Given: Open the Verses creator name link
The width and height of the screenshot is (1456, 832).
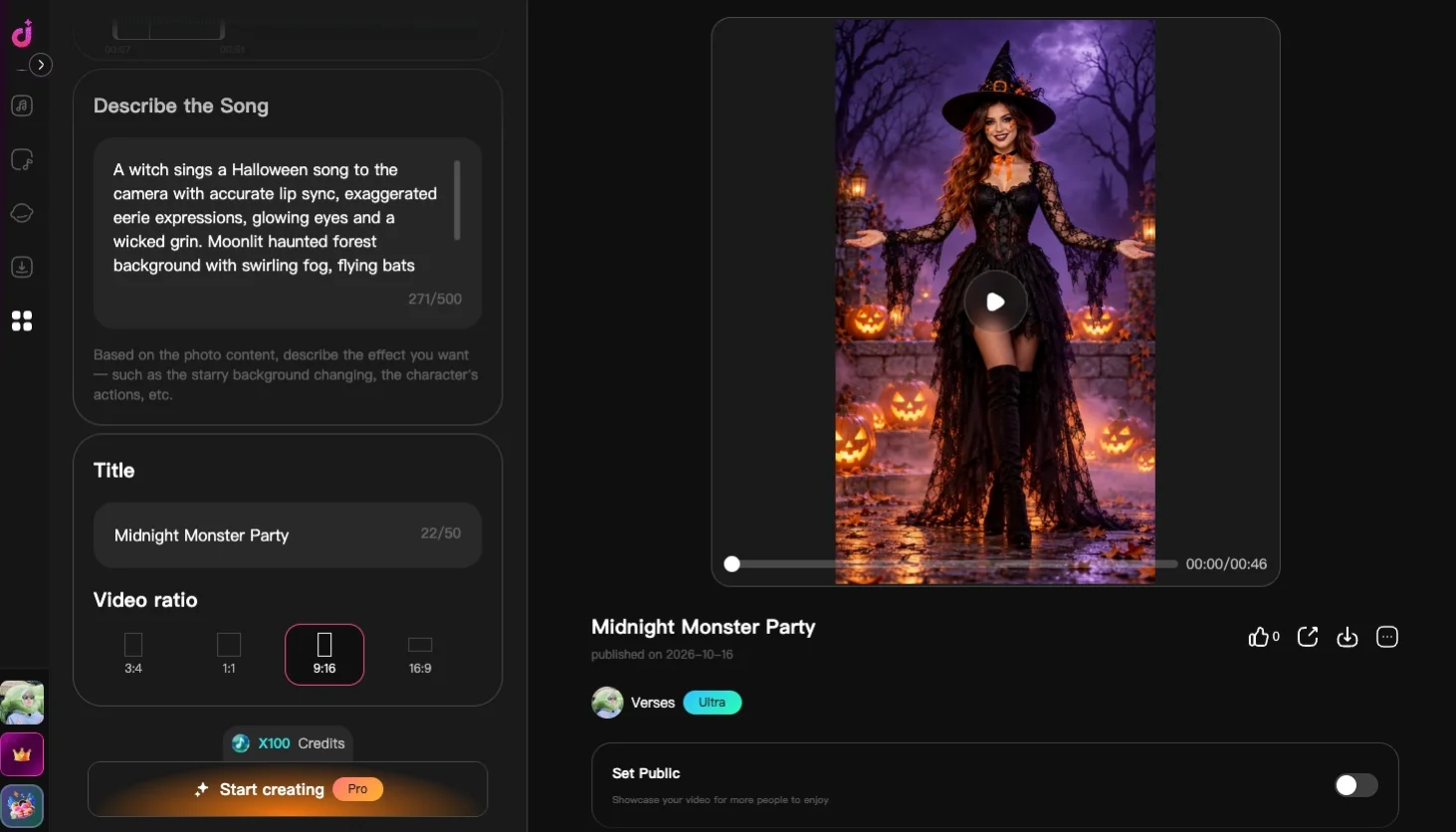Looking at the screenshot, I should [x=653, y=703].
